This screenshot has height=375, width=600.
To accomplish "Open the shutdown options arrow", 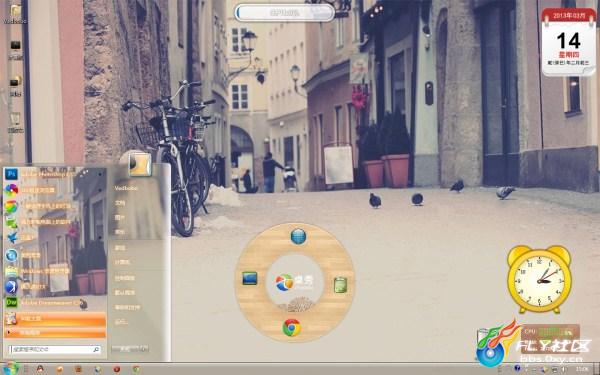I will click(144, 349).
